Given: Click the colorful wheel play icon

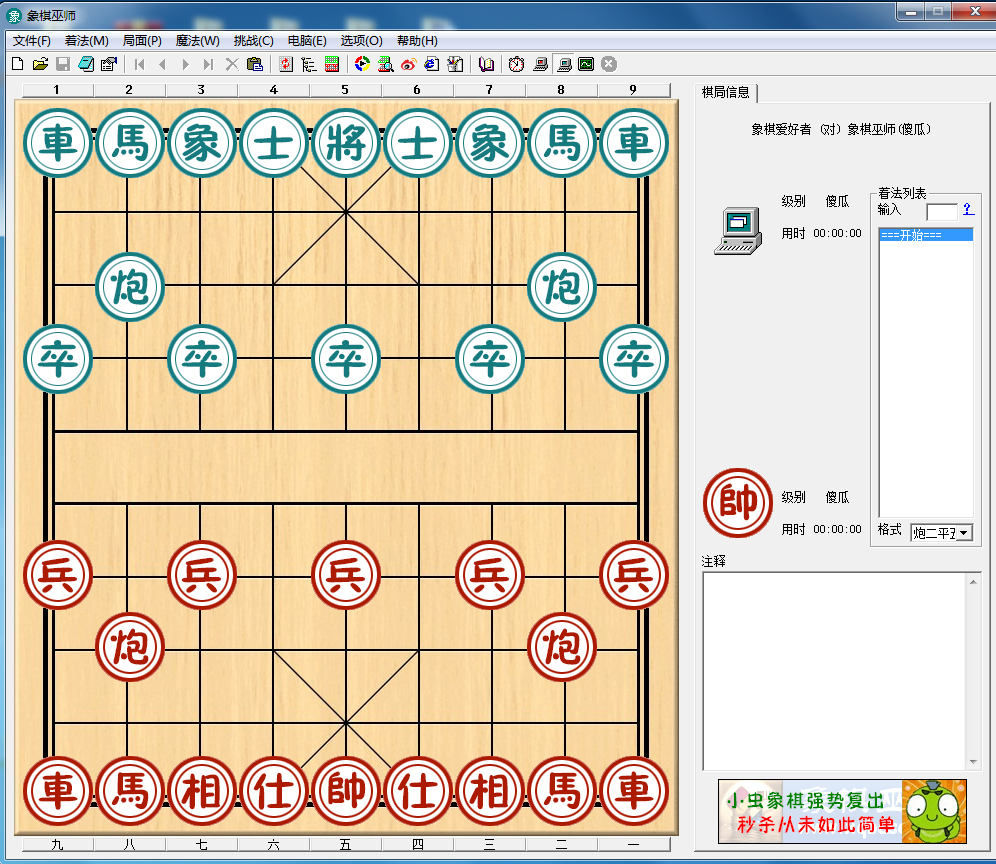Looking at the screenshot, I should (363, 64).
